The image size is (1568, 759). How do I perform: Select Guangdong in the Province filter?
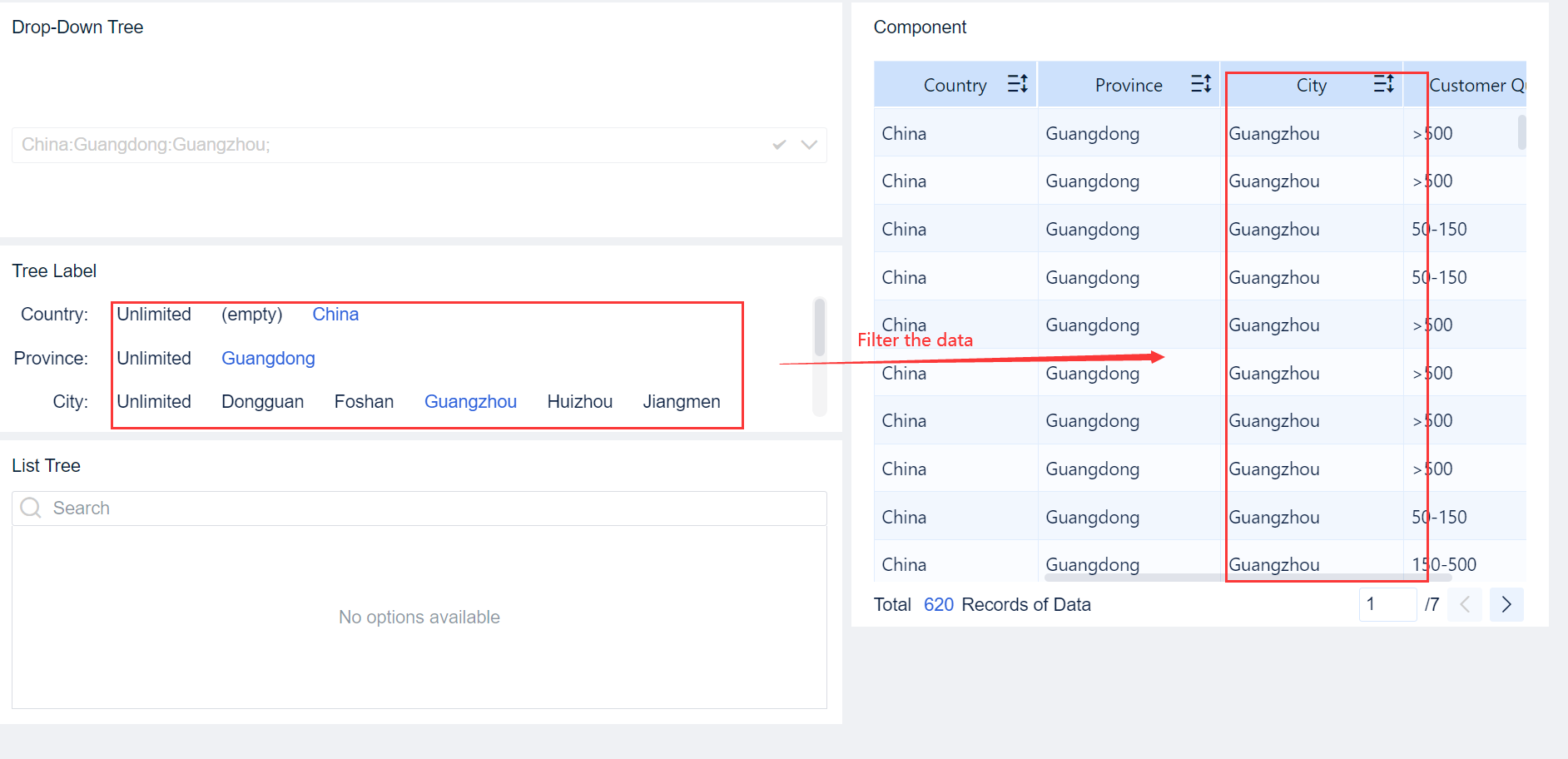[268, 358]
